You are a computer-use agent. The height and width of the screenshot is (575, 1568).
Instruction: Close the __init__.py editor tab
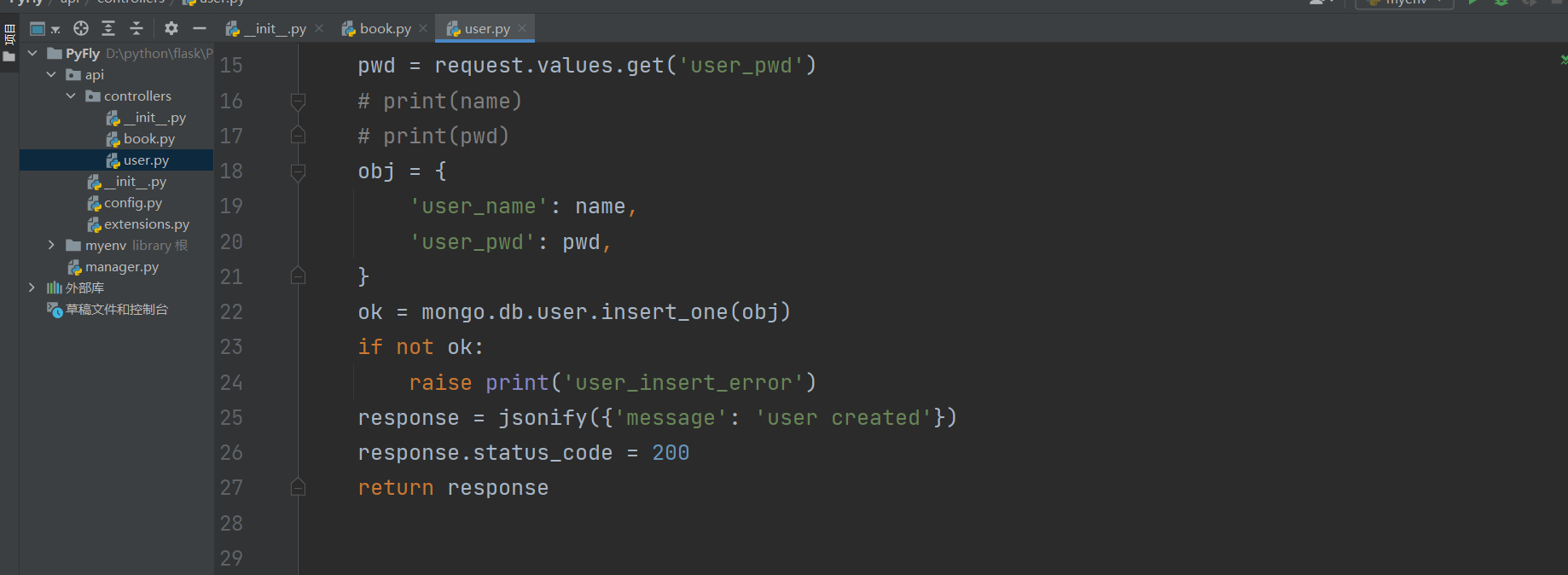[x=319, y=28]
